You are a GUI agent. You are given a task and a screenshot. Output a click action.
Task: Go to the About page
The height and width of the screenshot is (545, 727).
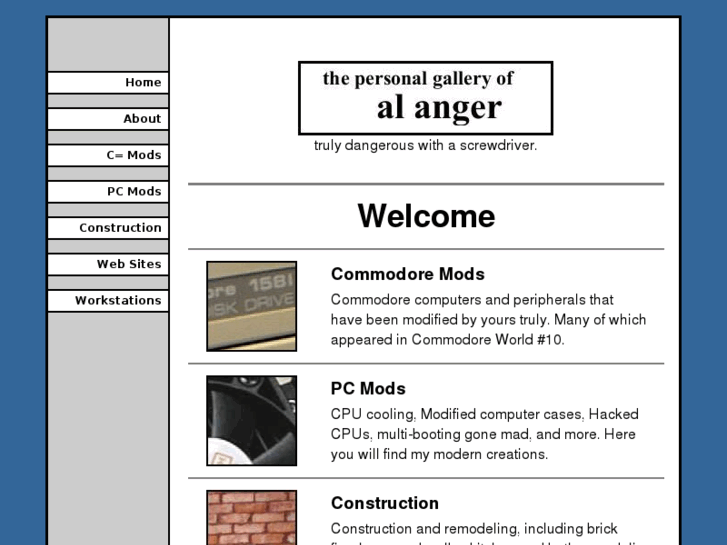(x=108, y=119)
